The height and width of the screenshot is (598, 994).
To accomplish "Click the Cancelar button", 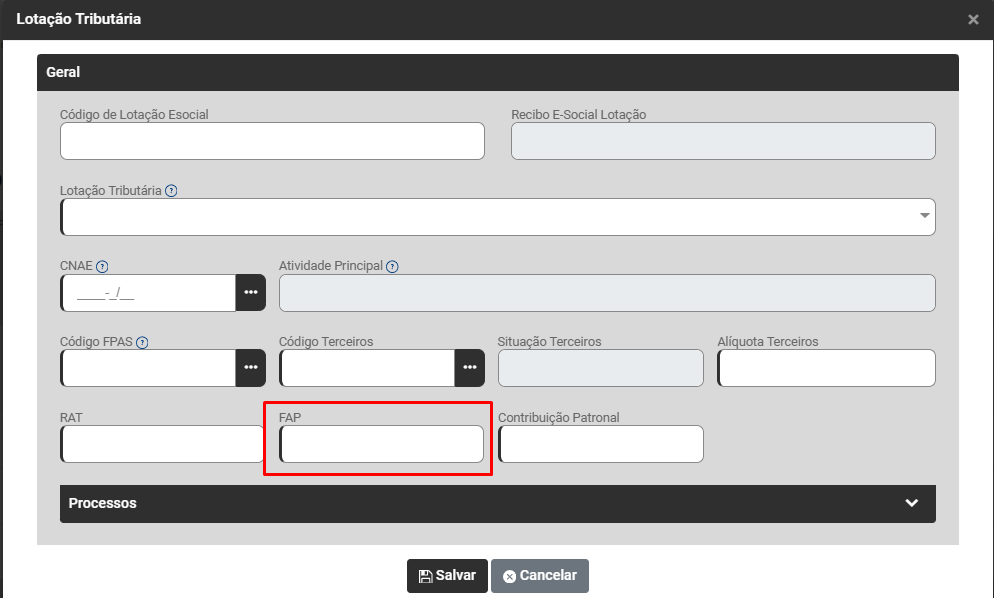I will point(540,576).
